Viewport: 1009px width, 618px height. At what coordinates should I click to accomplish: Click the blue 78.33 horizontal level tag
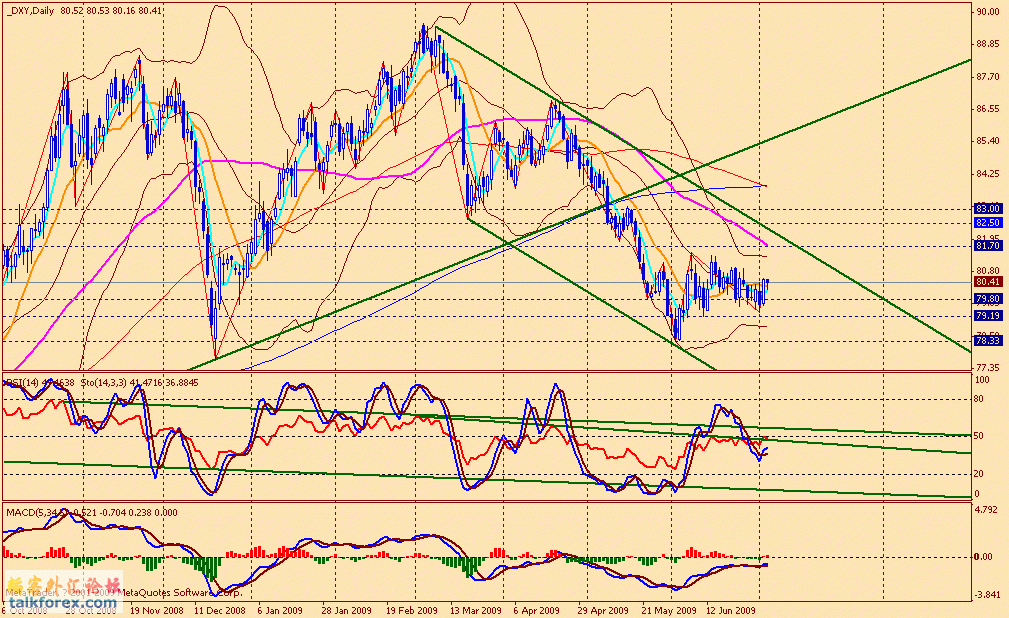pos(988,341)
